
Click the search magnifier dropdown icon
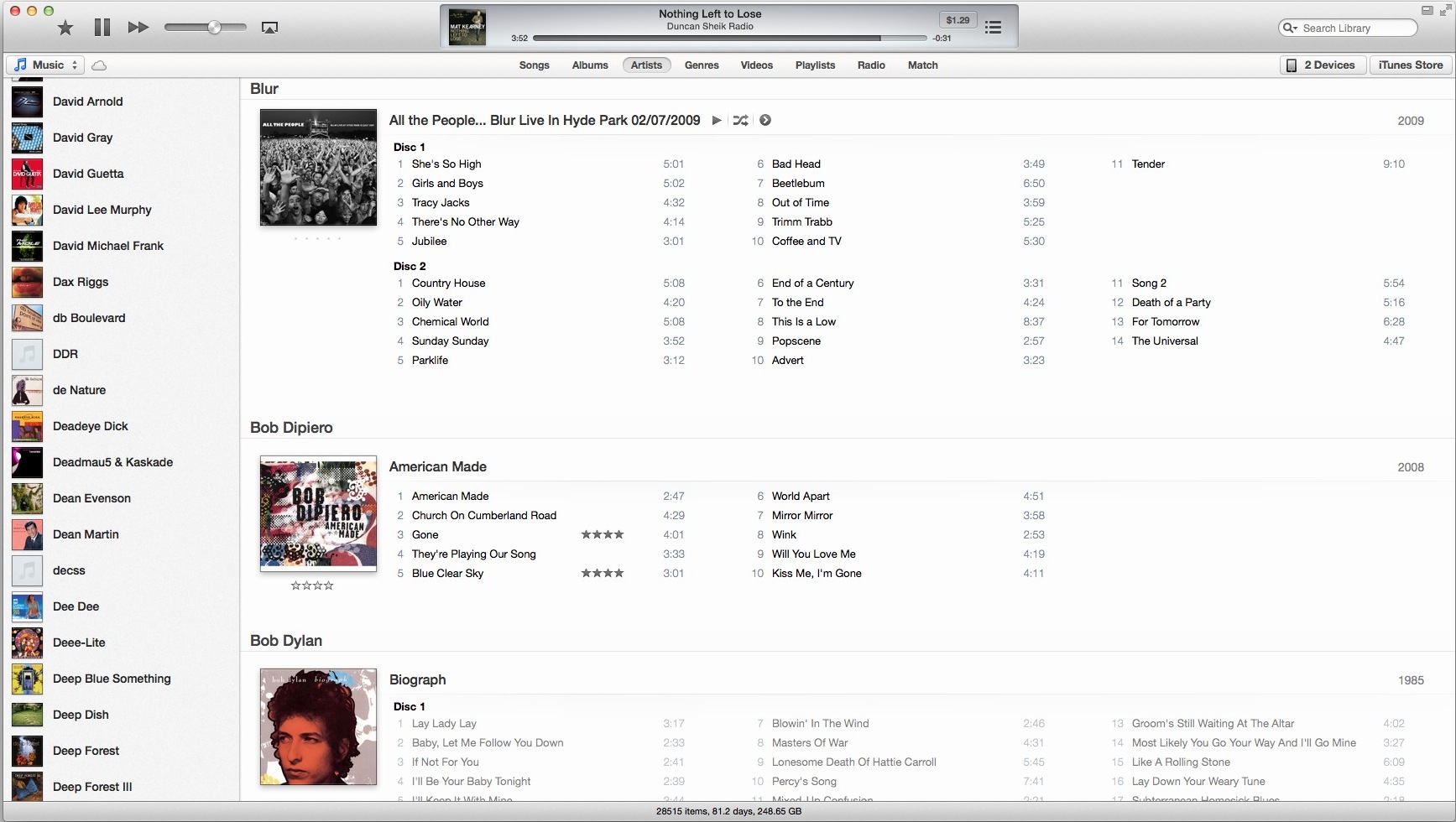pos(1290,28)
